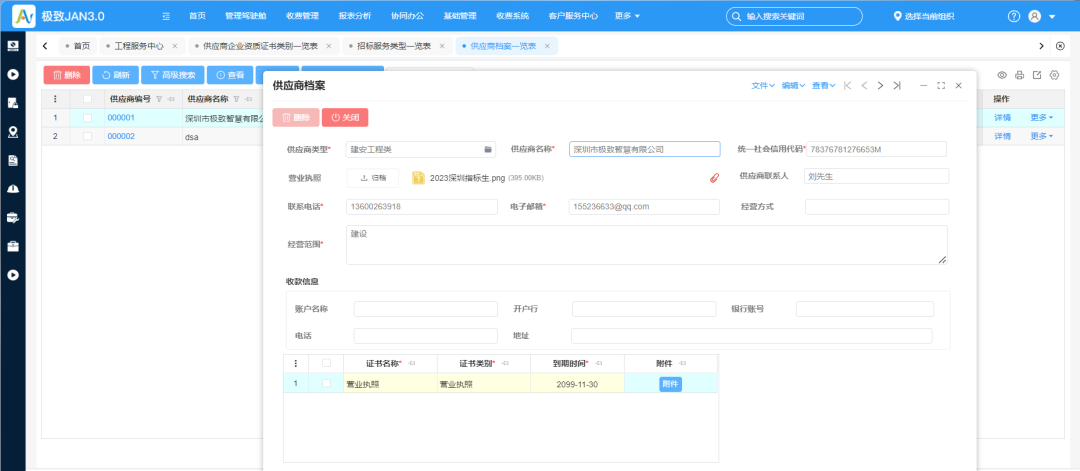1080x471 pixels.
Task: Click the 经营范围 text area
Action: [x=647, y=244]
